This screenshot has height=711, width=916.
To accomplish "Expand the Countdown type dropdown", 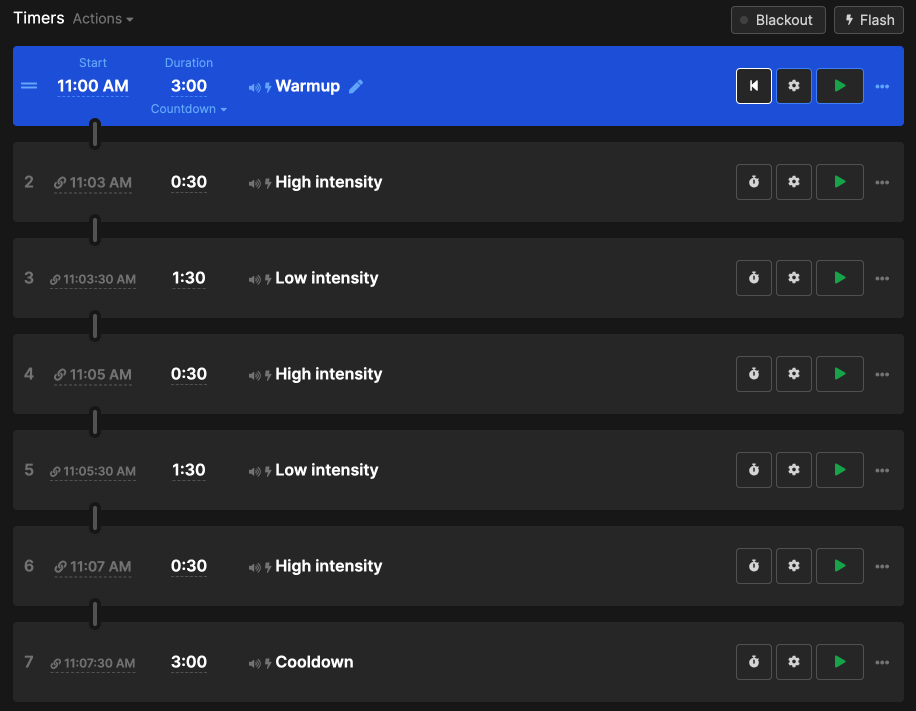I will point(189,109).
